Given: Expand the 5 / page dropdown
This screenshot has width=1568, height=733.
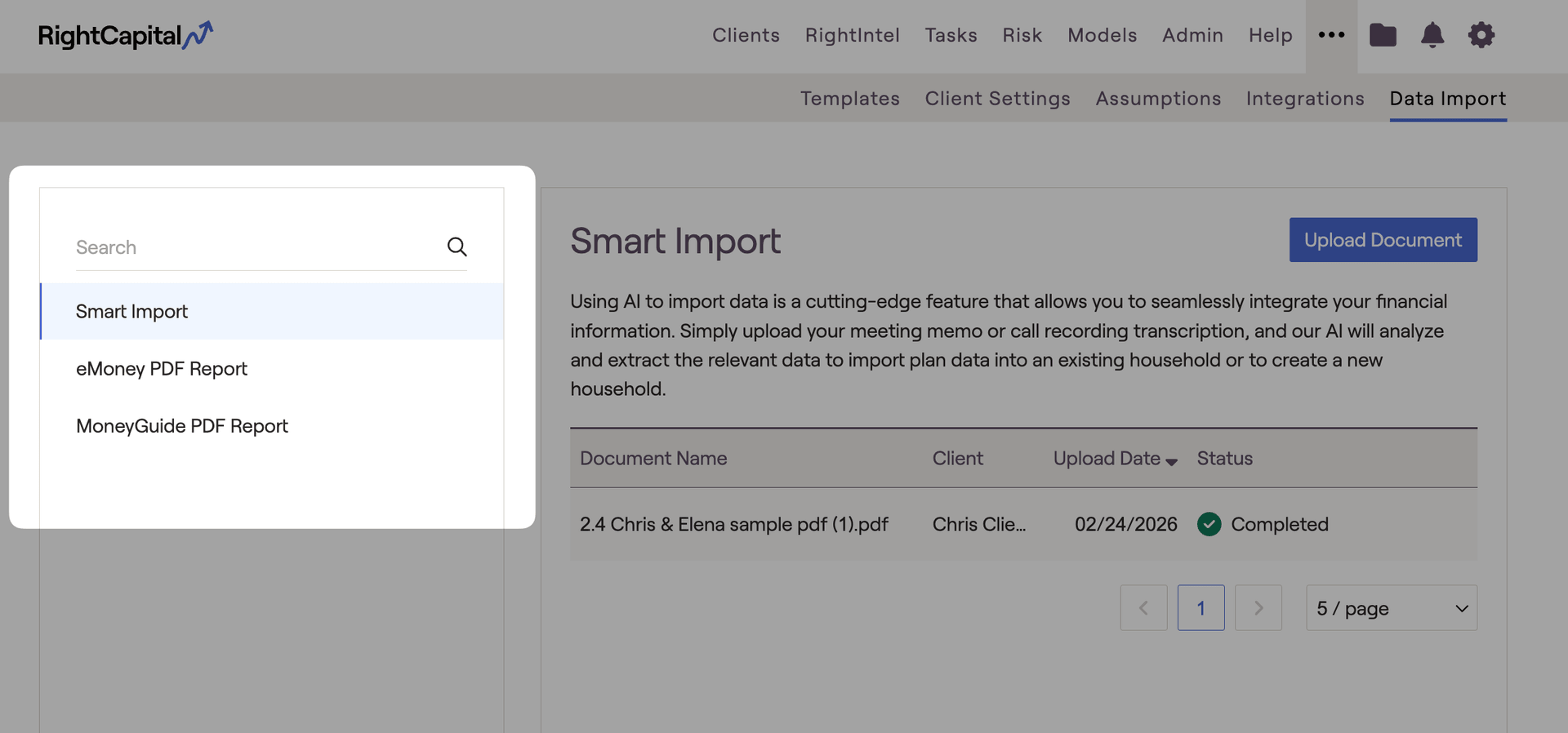Looking at the screenshot, I should coord(1391,608).
